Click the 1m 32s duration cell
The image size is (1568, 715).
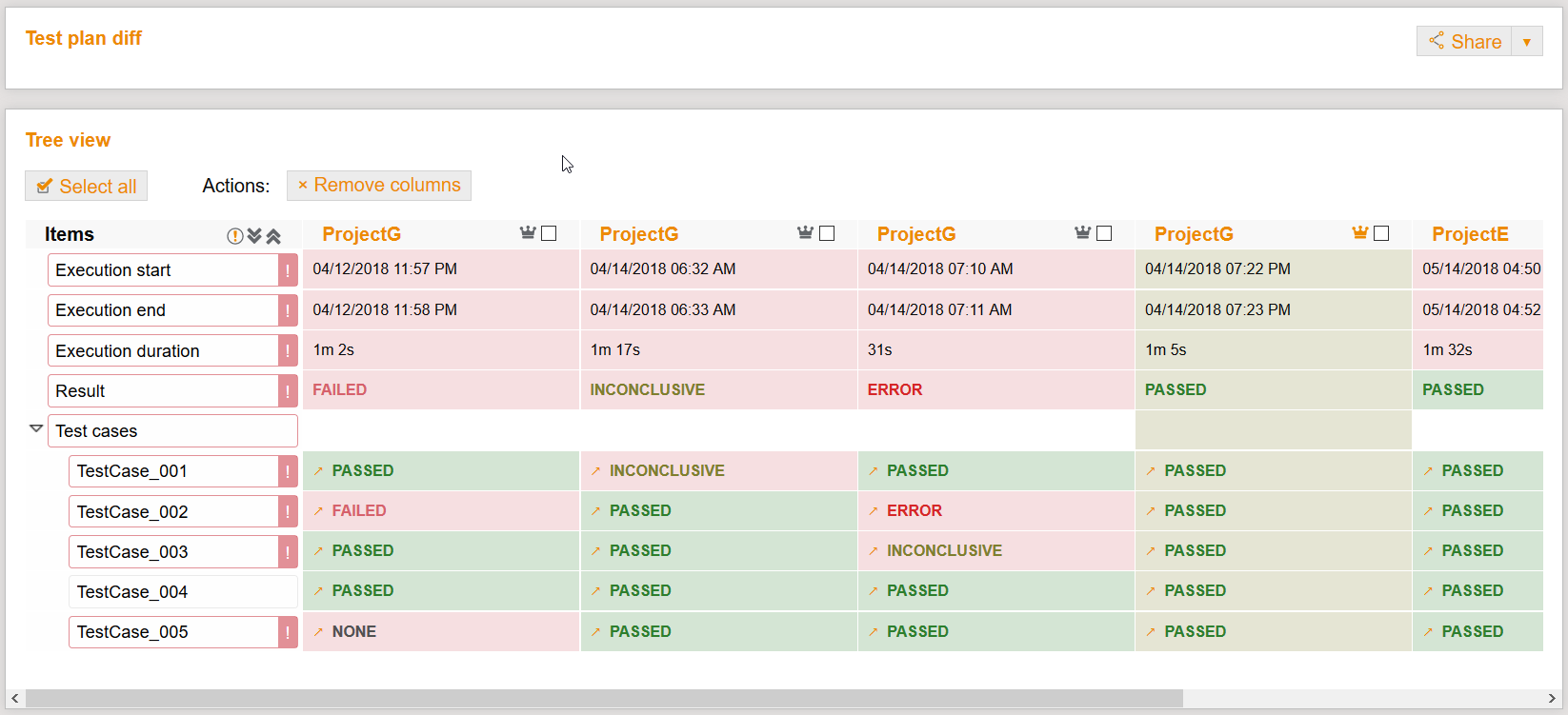coord(1478,349)
